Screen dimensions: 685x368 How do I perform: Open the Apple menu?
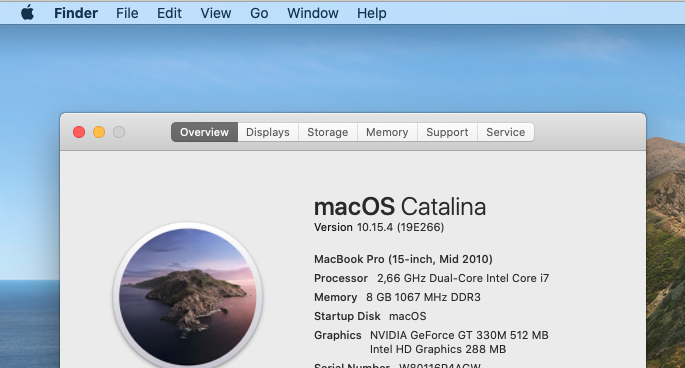pos(27,13)
